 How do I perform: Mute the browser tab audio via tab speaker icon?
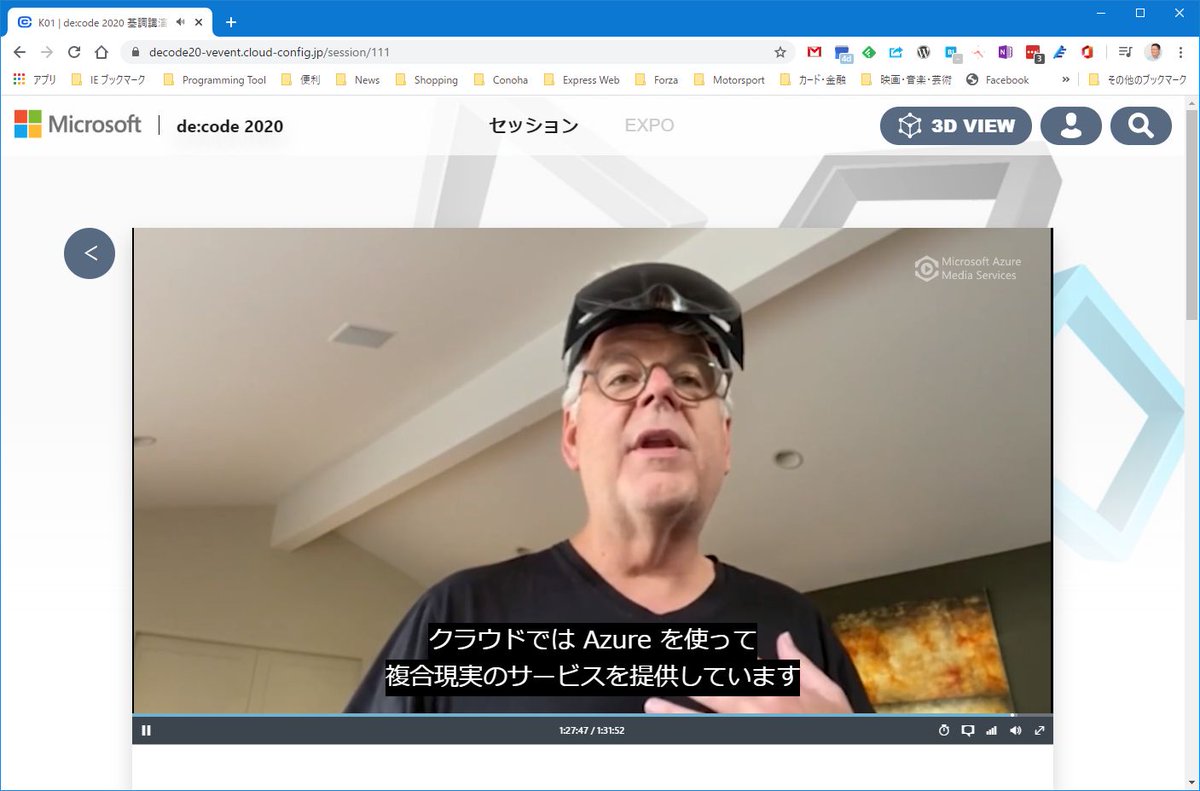pyautogui.click(x=180, y=21)
